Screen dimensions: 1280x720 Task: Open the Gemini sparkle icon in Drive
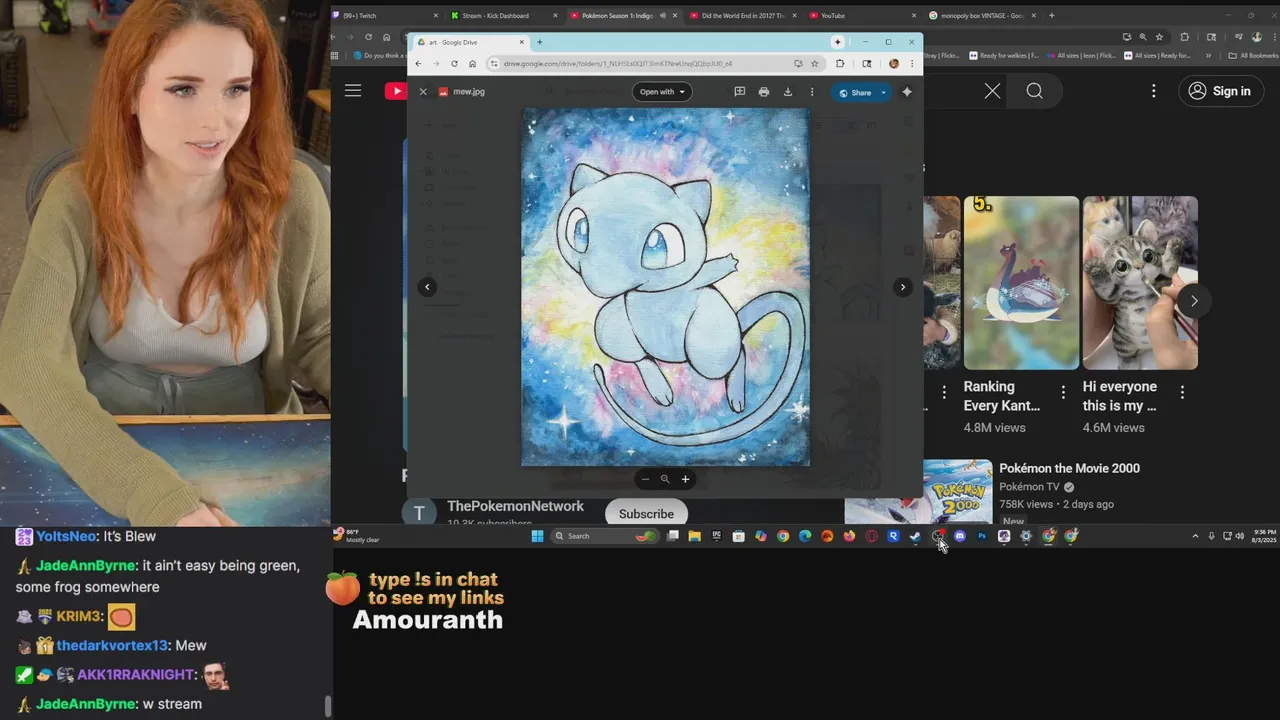click(x=907, y=92)
